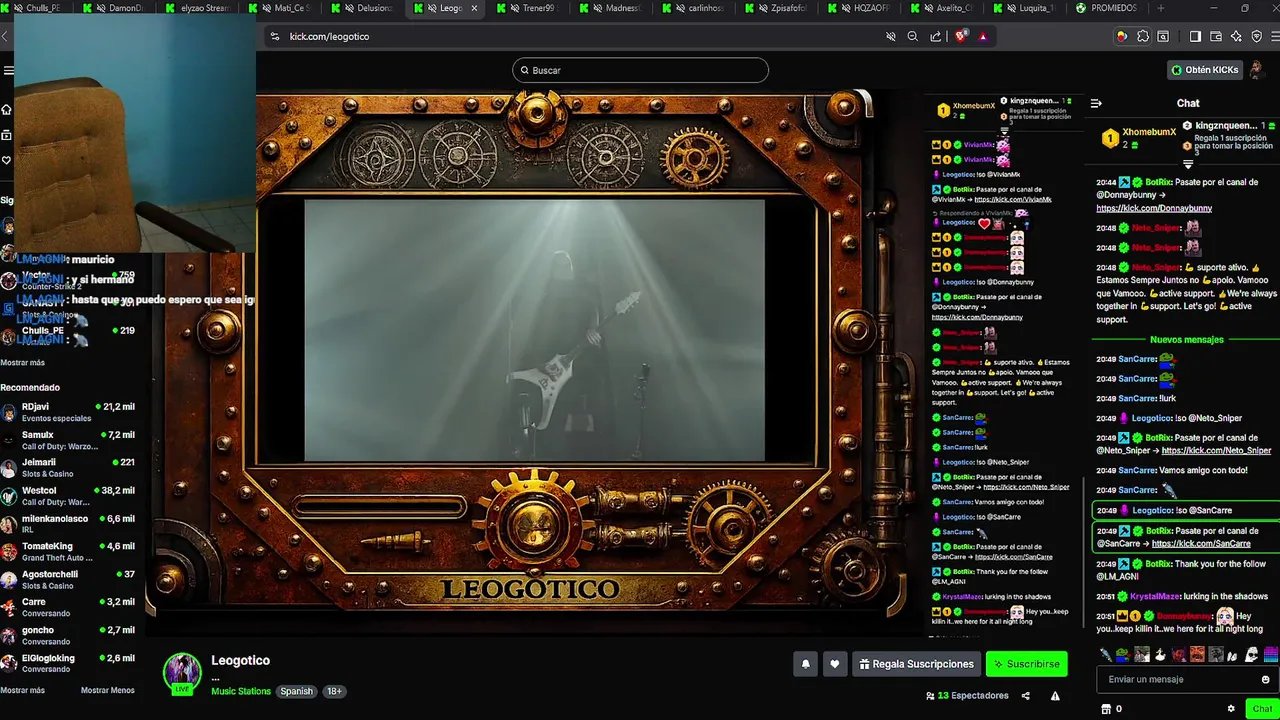The height and width of the screenshot is (720, 1280).
Task: Open Leogotico channel avatar
Action: 182,673
